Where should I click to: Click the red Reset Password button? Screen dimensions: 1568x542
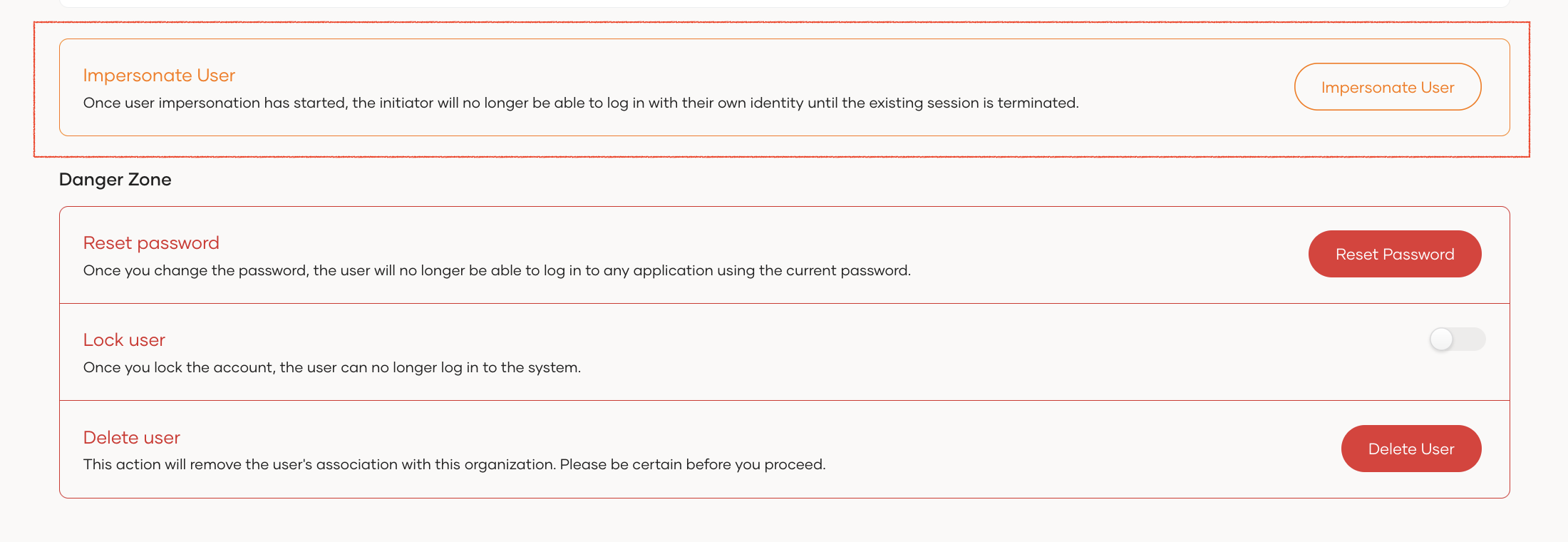click(1395, 254)
